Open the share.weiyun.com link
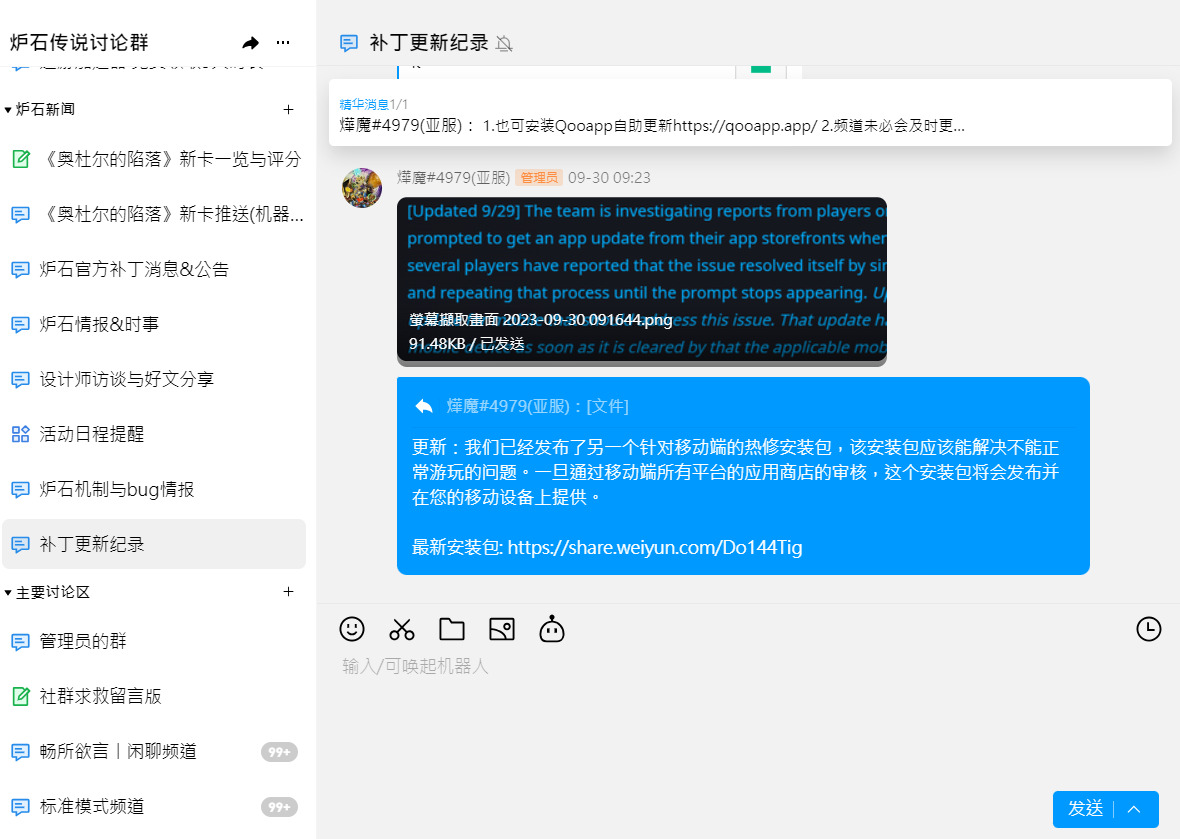 pyautogui.click(x=655, y=547)
